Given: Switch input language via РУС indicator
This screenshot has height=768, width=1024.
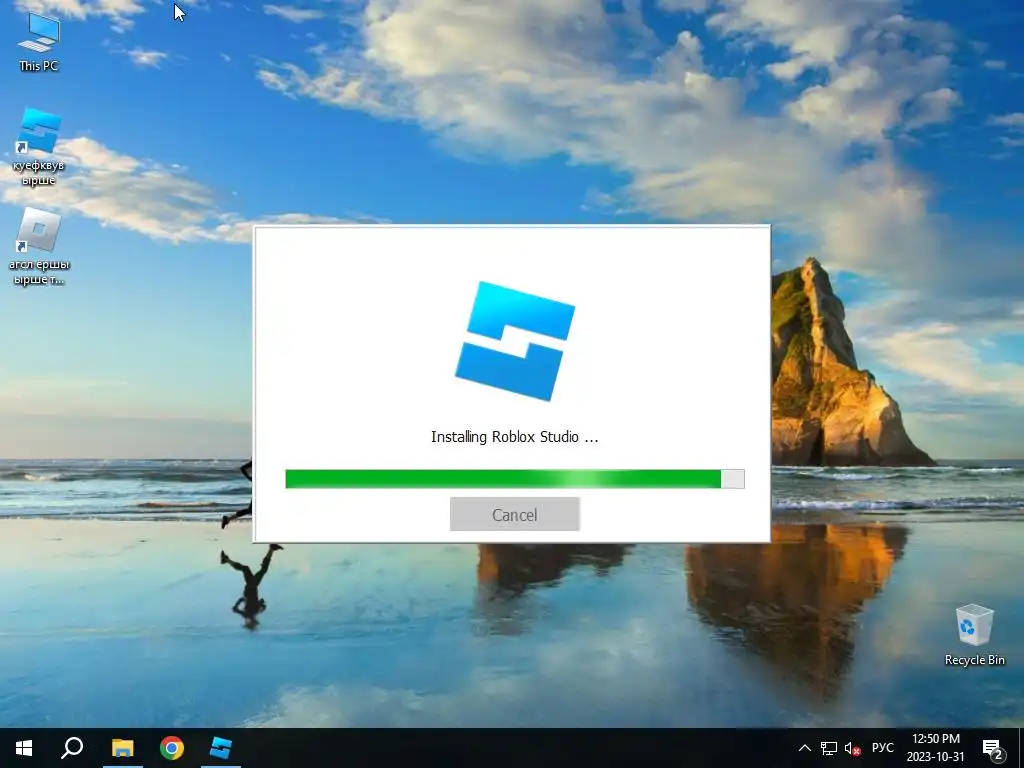Looking at the screenshot, I should (882, 748).
